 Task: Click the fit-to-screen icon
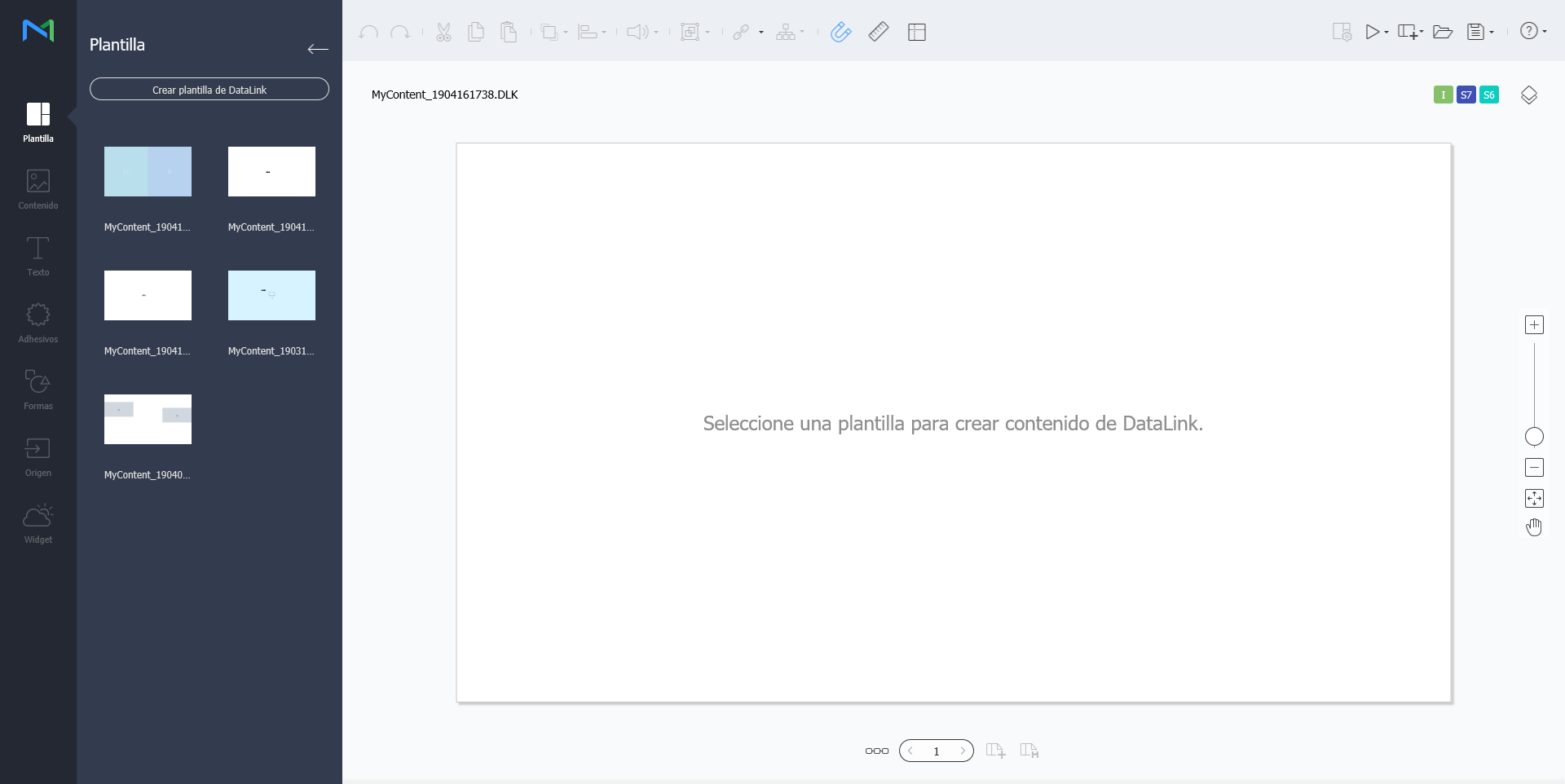coord(1534,498)
